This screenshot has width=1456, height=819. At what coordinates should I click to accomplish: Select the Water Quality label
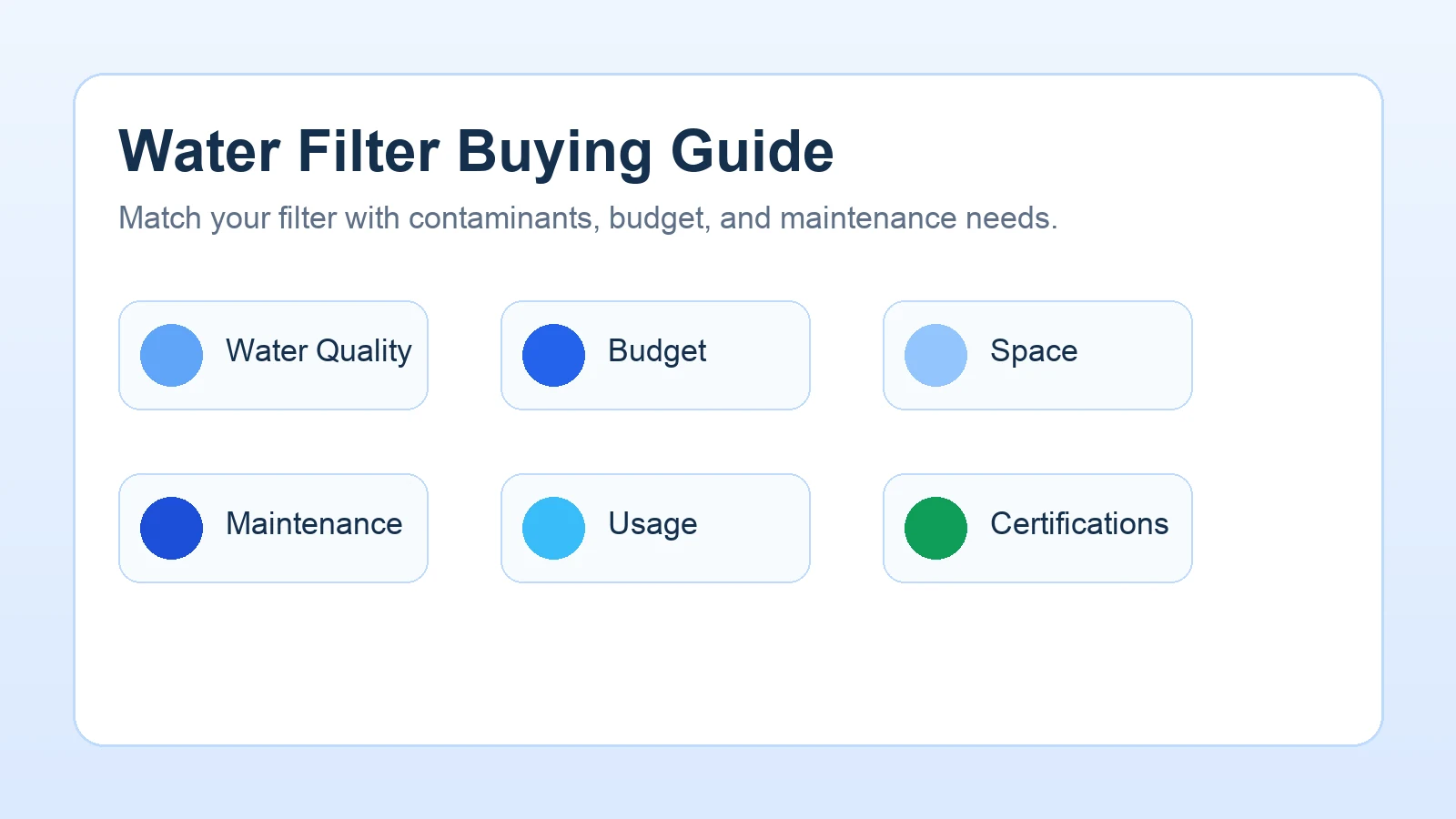pos(318,351)
